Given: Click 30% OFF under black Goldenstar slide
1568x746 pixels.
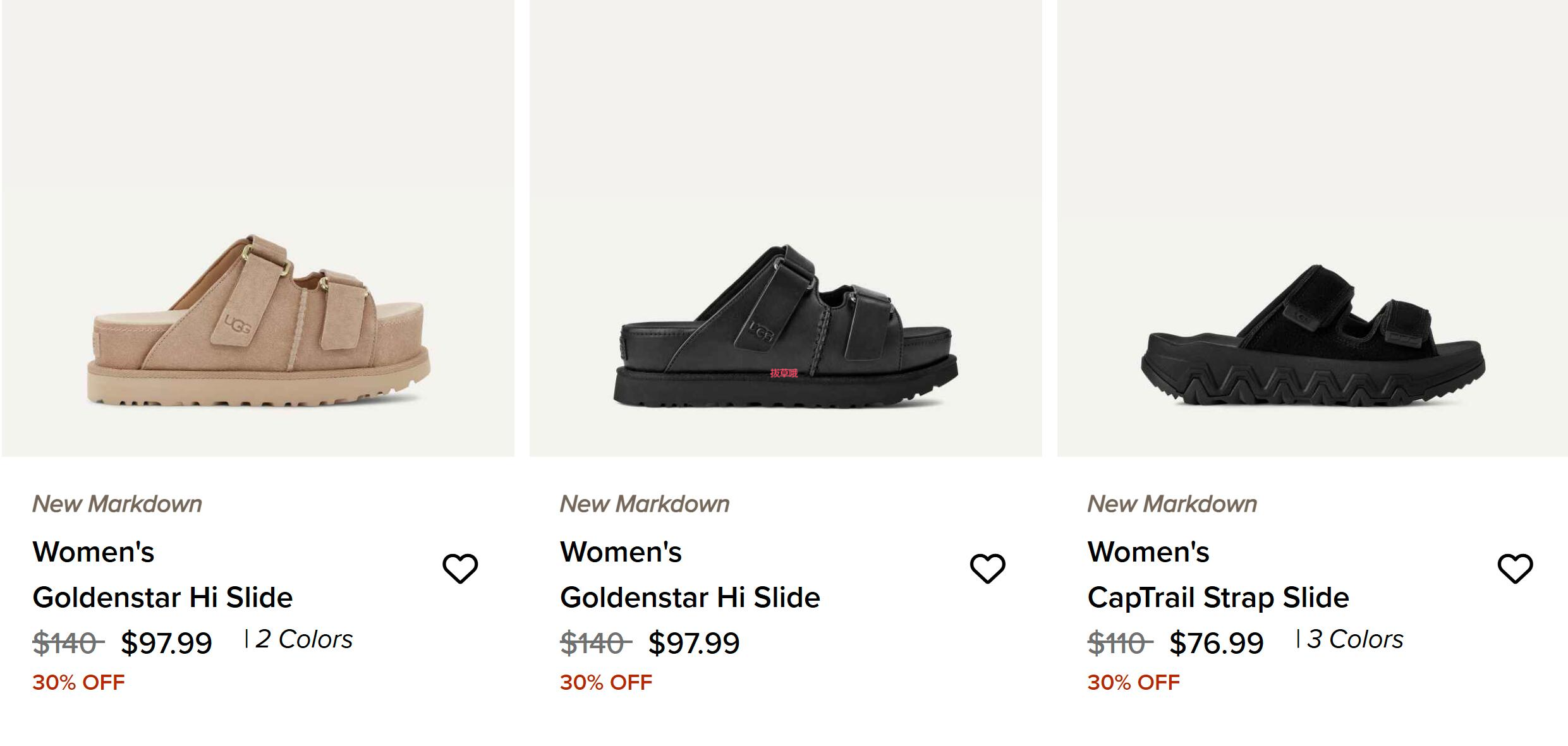Looking at the screenshot, I should (606, 682).
